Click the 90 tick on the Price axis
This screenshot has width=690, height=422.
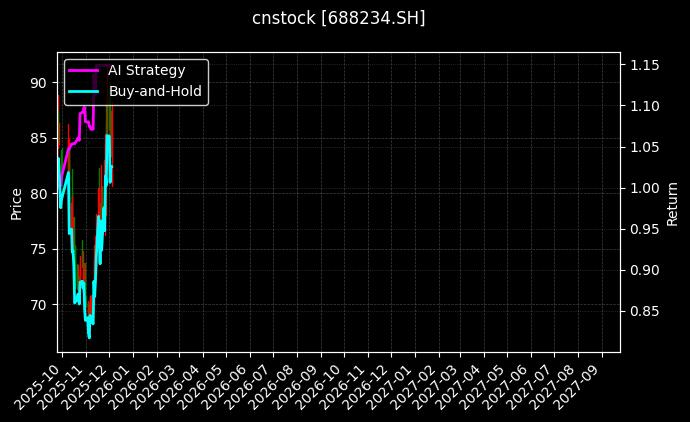coord(38,83)
